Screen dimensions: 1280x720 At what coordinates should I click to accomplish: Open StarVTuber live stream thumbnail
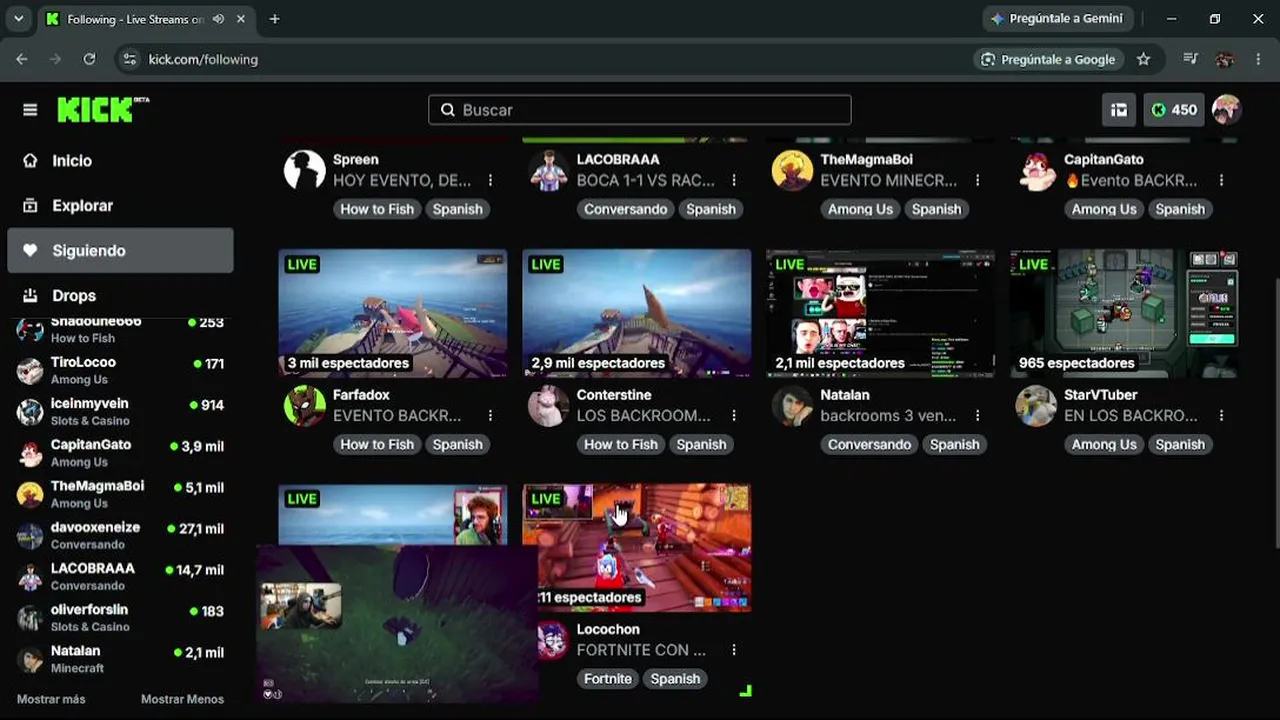click(1124, 313)
